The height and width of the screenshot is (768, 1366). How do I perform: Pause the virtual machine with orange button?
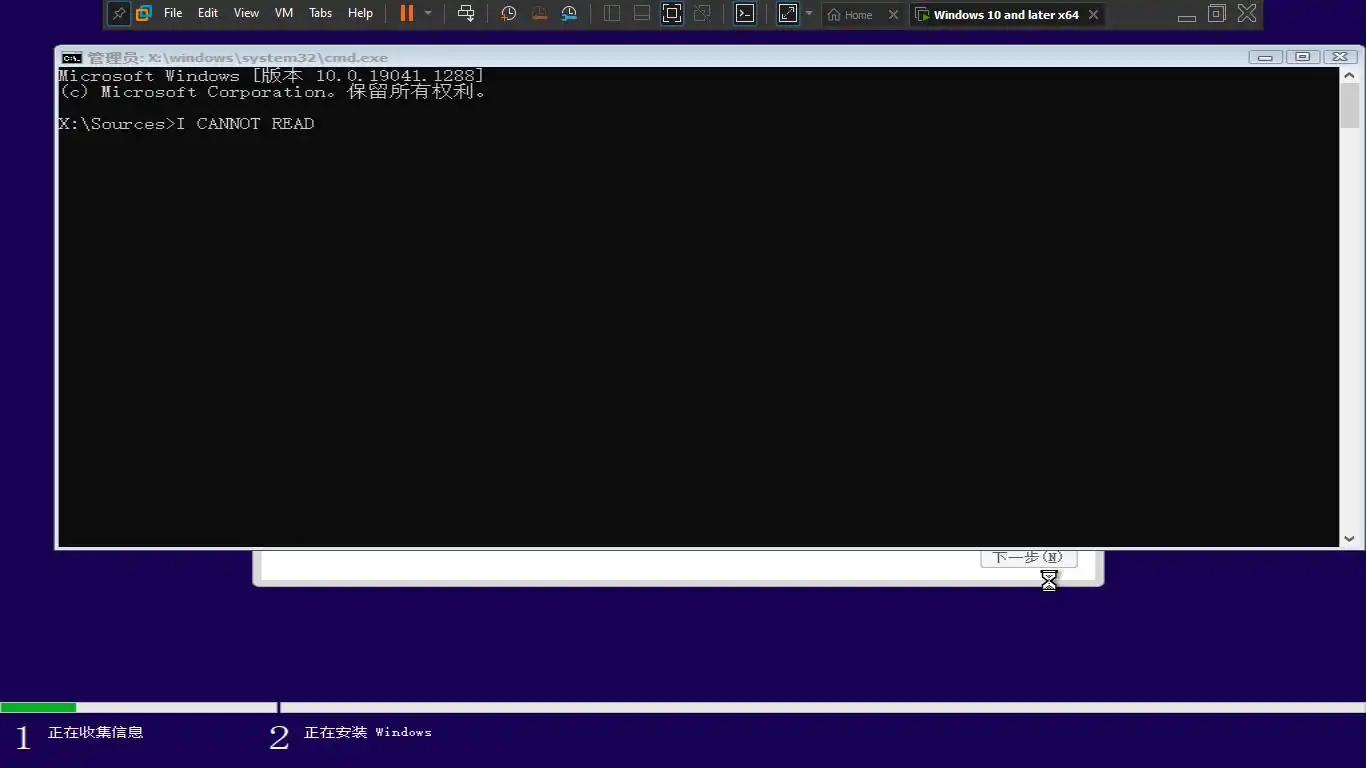[x=407, y=14]
